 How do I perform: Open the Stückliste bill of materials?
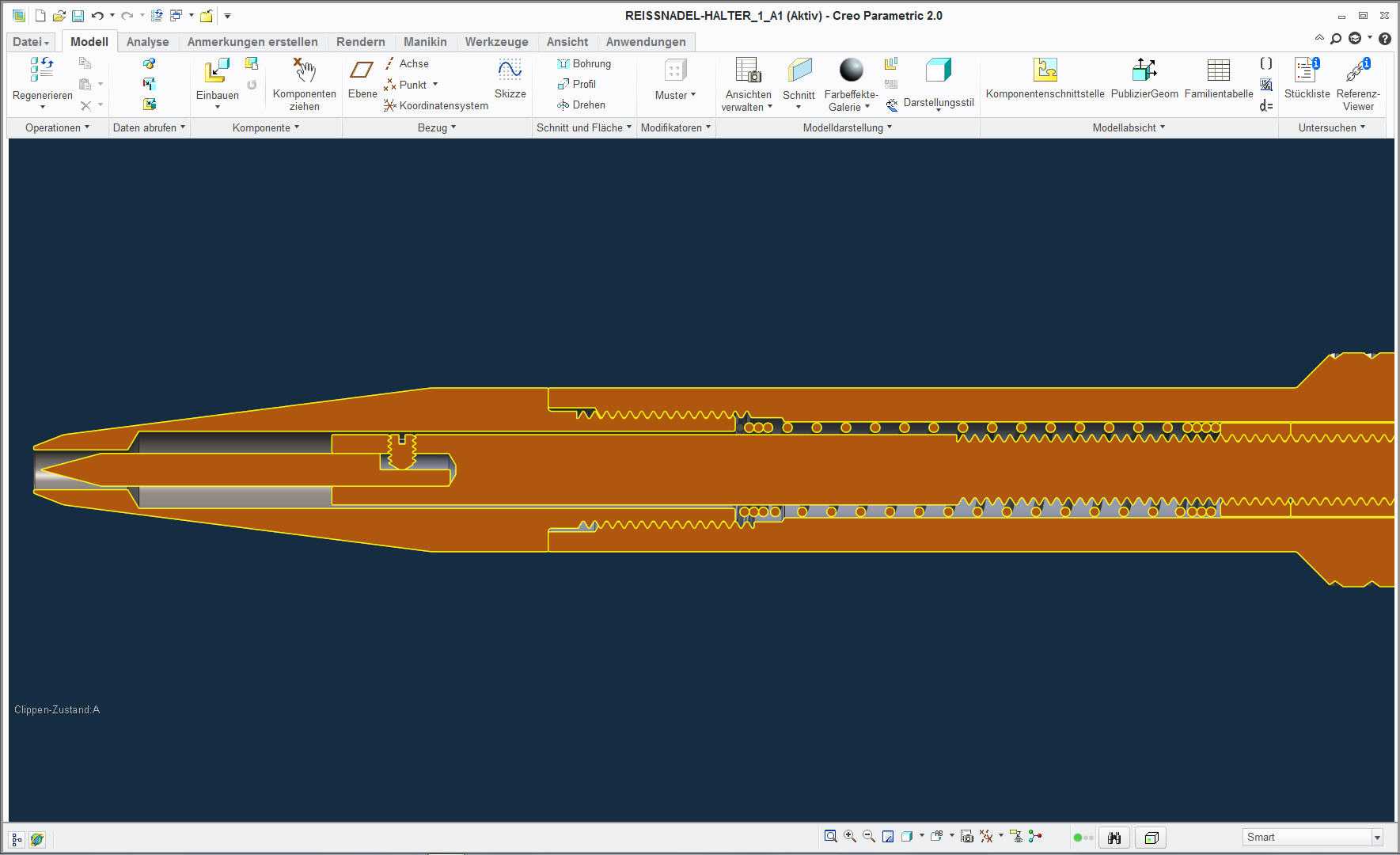(x=1307, y=70)
